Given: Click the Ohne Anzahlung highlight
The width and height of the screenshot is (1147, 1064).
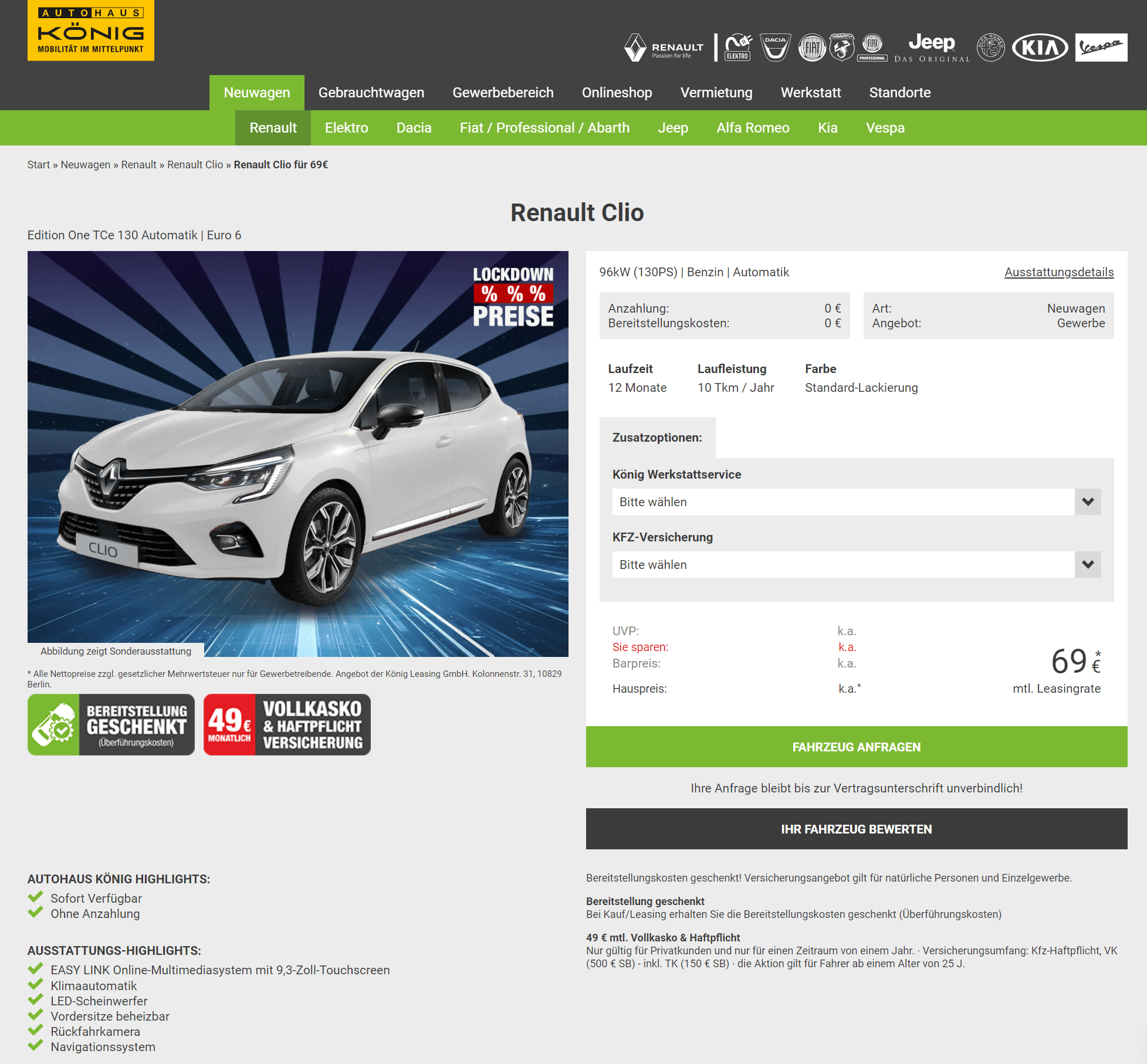Looking at the screenshot, I should [x=95, y=914].
